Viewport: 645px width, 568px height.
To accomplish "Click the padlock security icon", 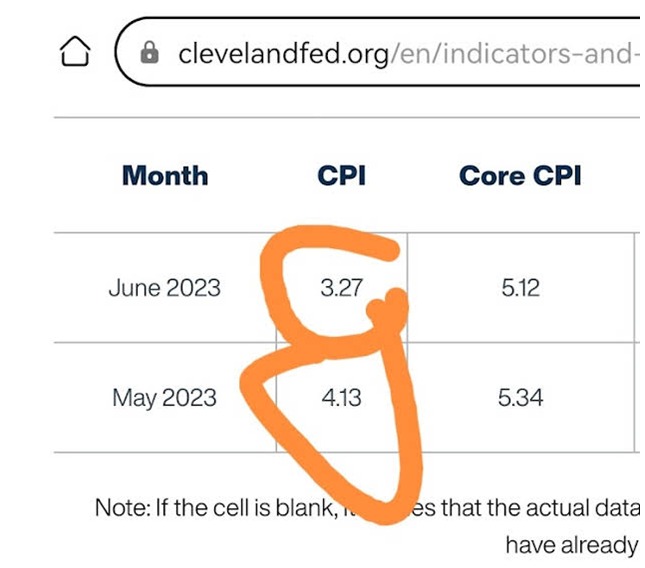I will tap(149, 53).
